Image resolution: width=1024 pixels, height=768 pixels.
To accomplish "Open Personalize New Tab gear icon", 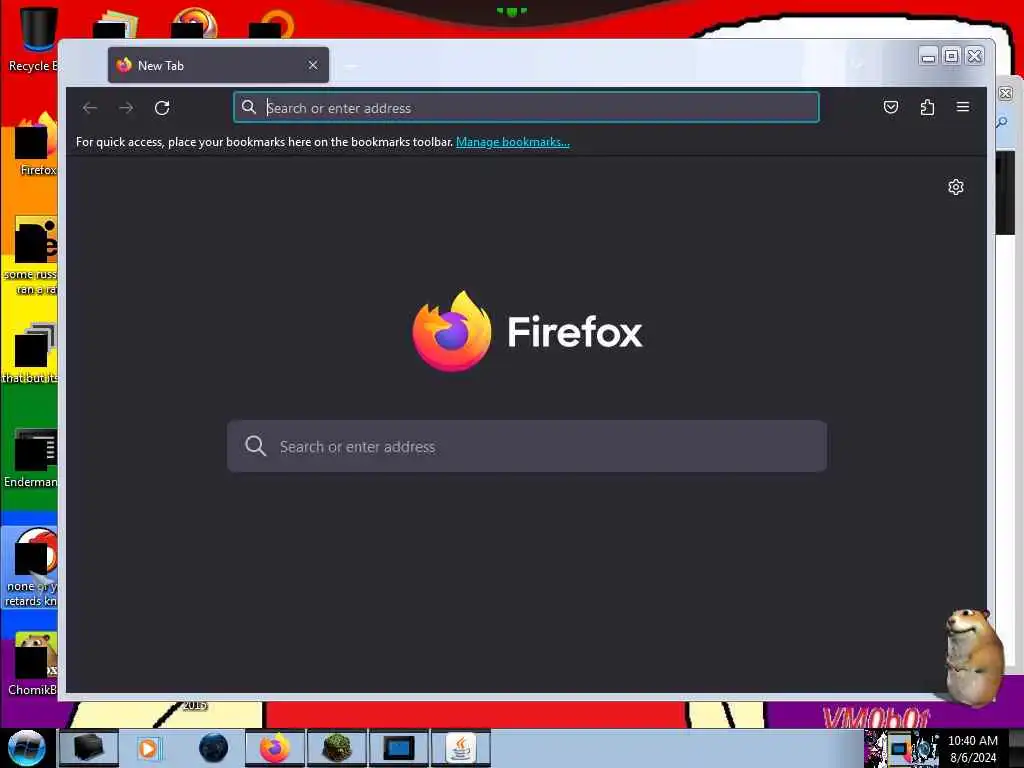I will 955,187.
